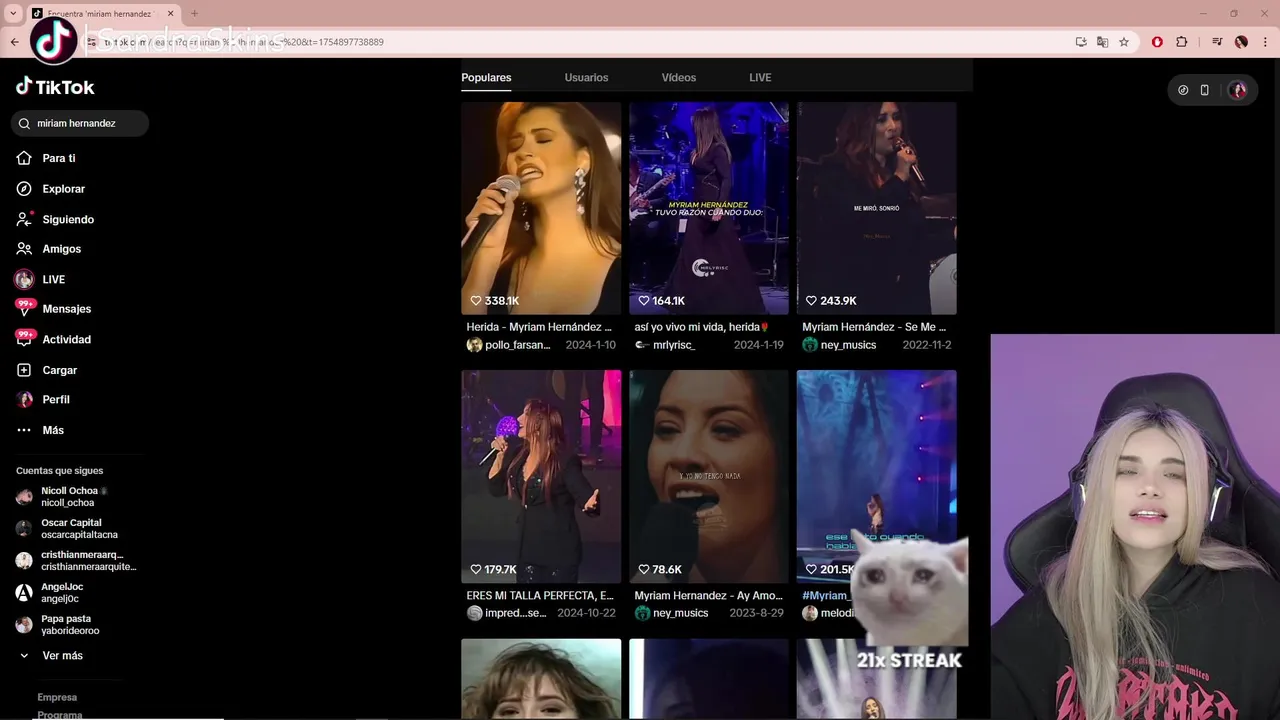
Task: Open the Amigos section
Action: tap(49, 249)
